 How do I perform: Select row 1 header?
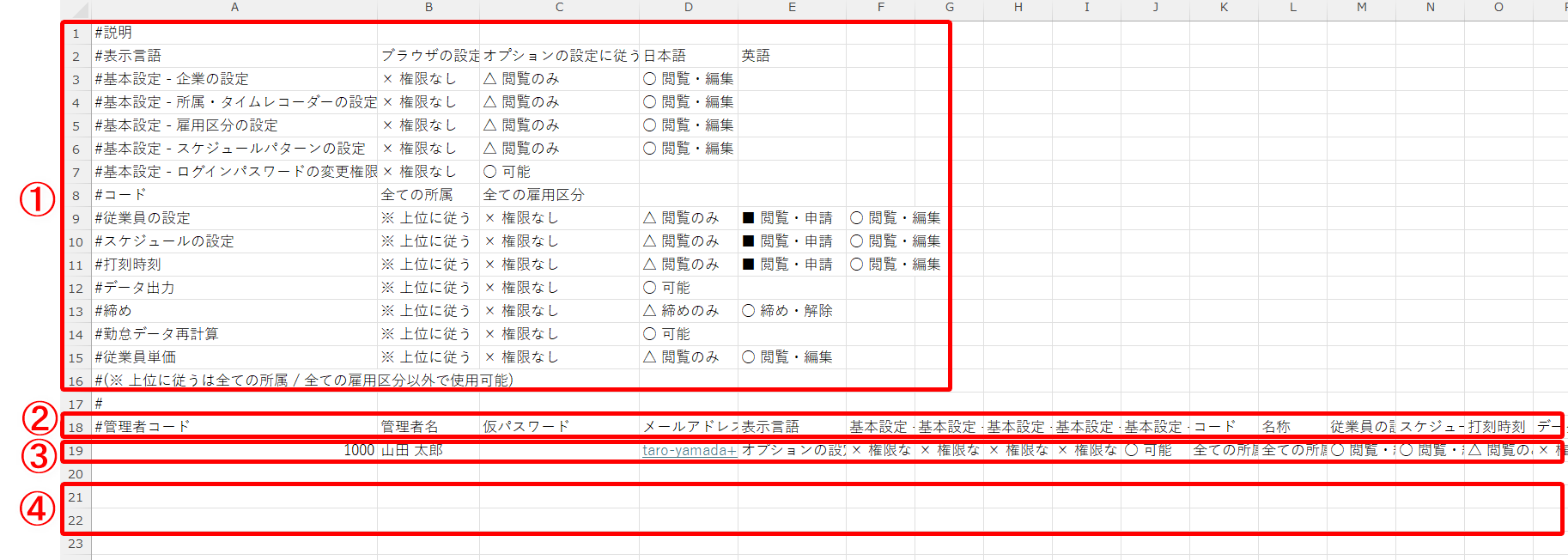point(76,33)
